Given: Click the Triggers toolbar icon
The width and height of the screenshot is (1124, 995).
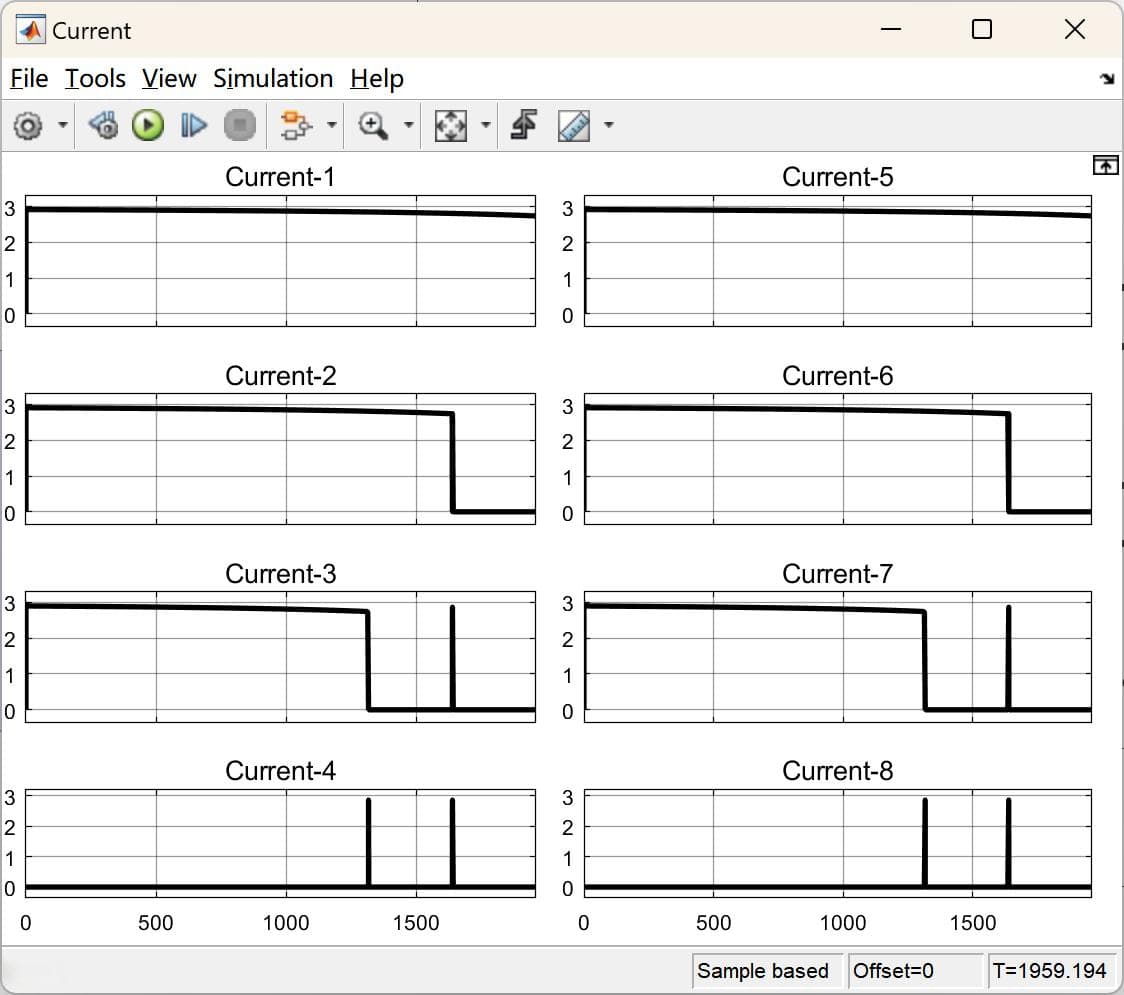Looking at the screenshot, I should 524,125.
